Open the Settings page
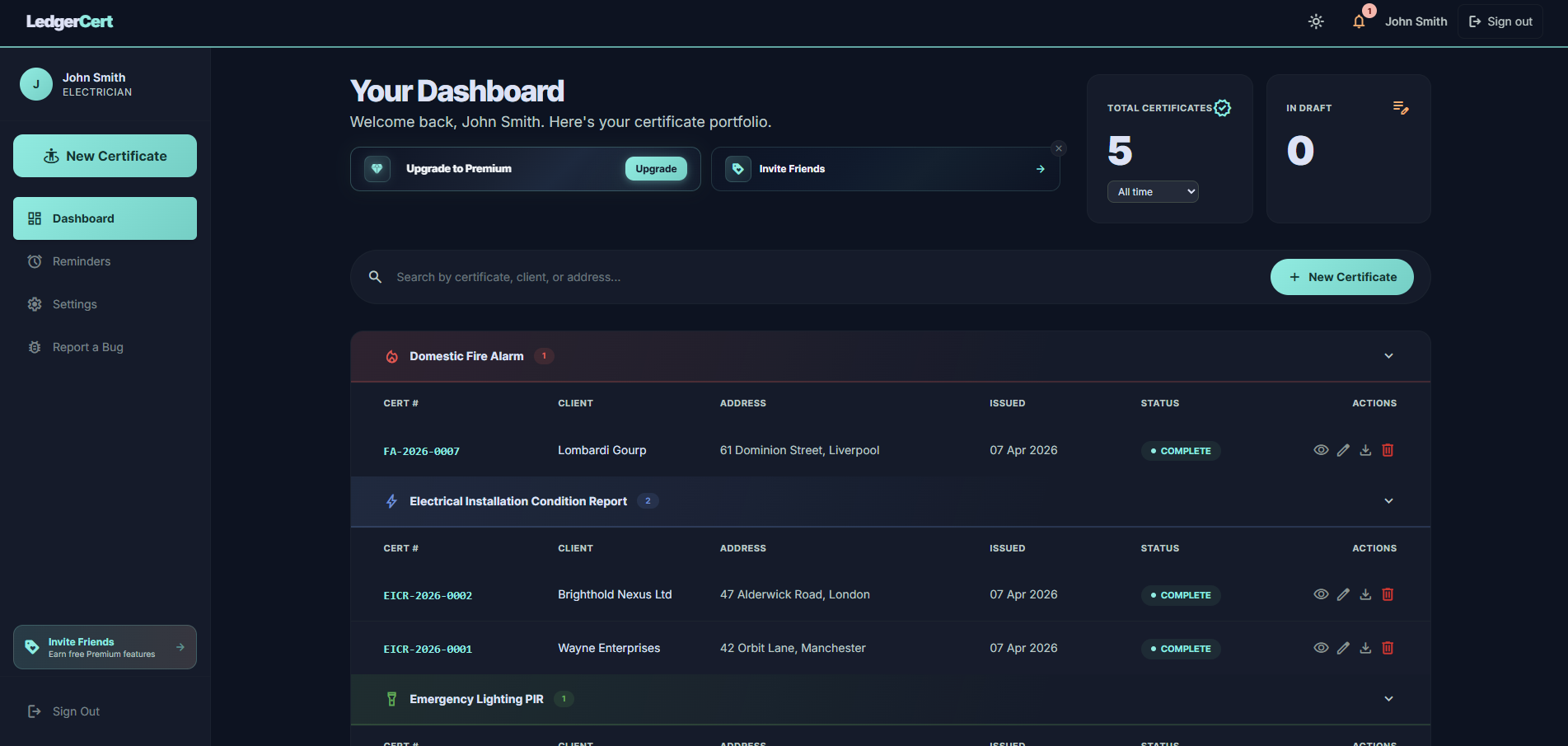The image size is (1568, 746). tap(74, 304)
